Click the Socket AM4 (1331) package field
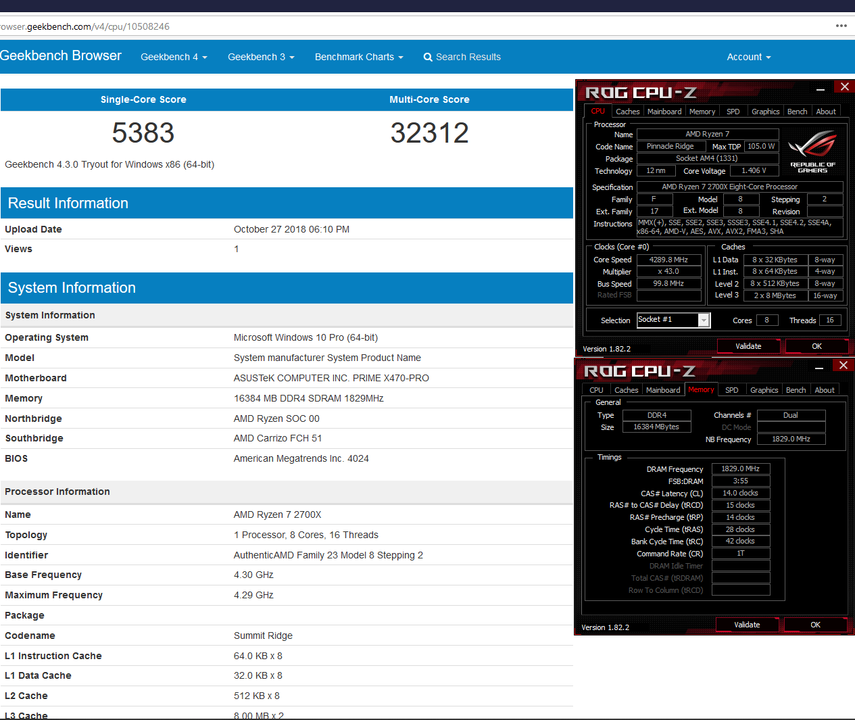 click(x=707, y=158)
